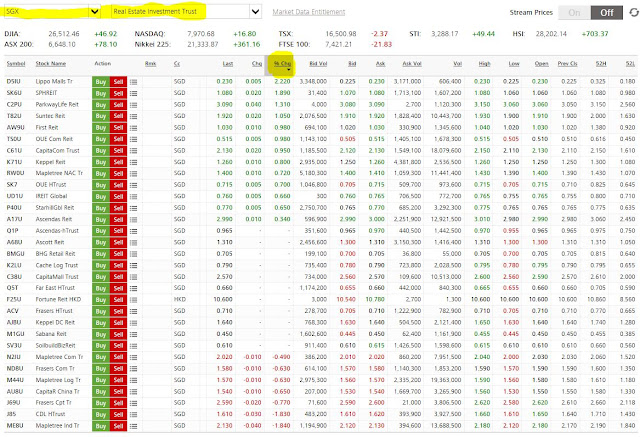Sort by Bid column header
Viewport: 640px width, 437px height.
(x=352, y=64)
